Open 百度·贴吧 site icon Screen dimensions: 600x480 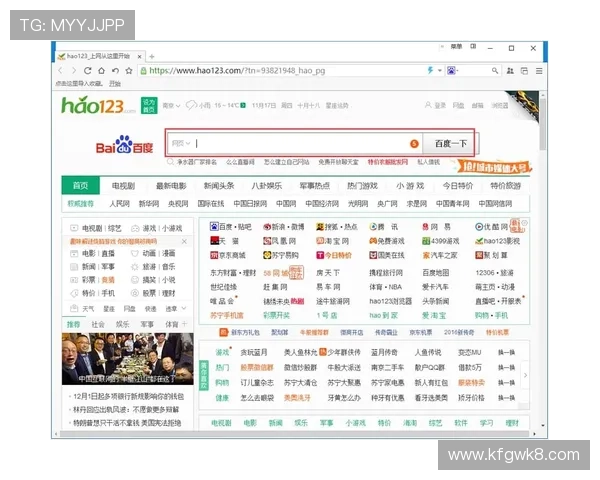[214, 227]
